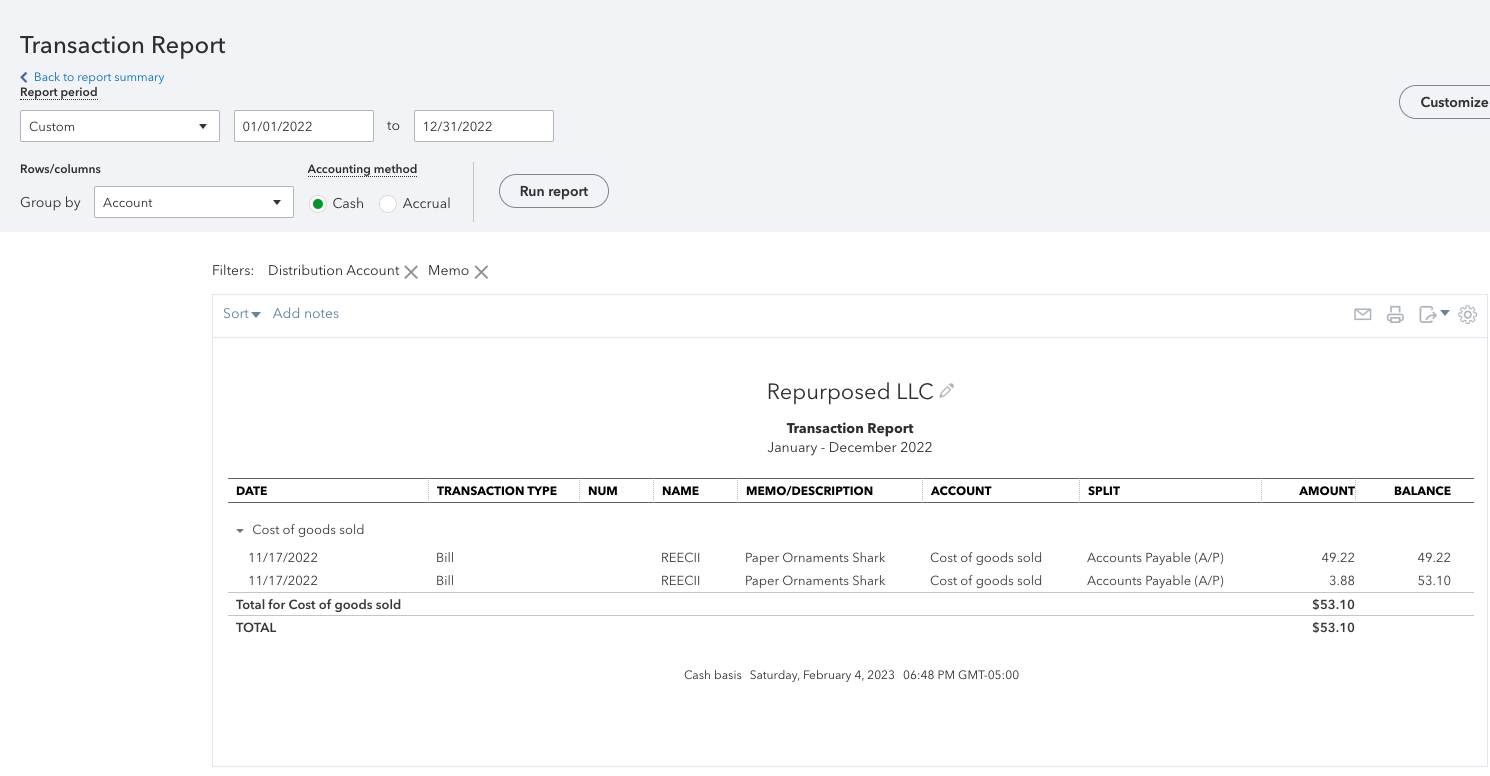
Task: Click pencil icon to edit company name
Action: 947,391
